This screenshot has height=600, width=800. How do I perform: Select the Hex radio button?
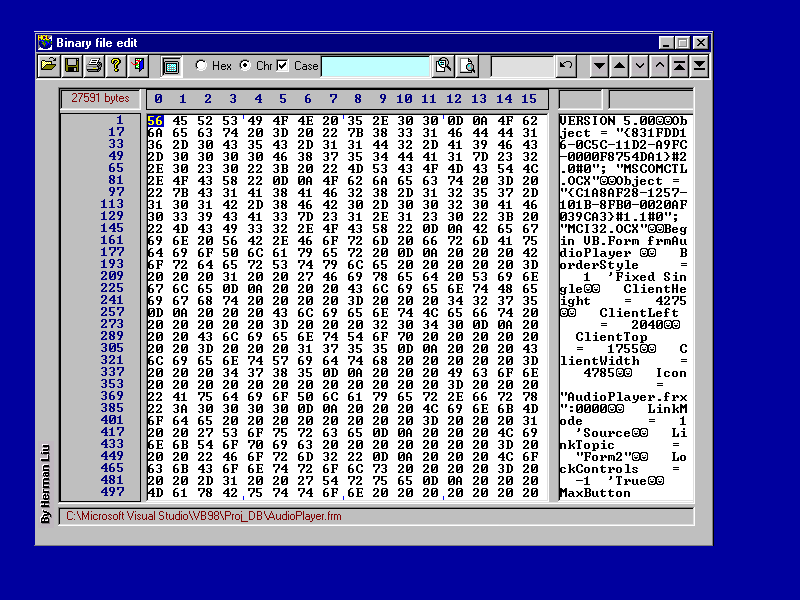pos(201,66)
